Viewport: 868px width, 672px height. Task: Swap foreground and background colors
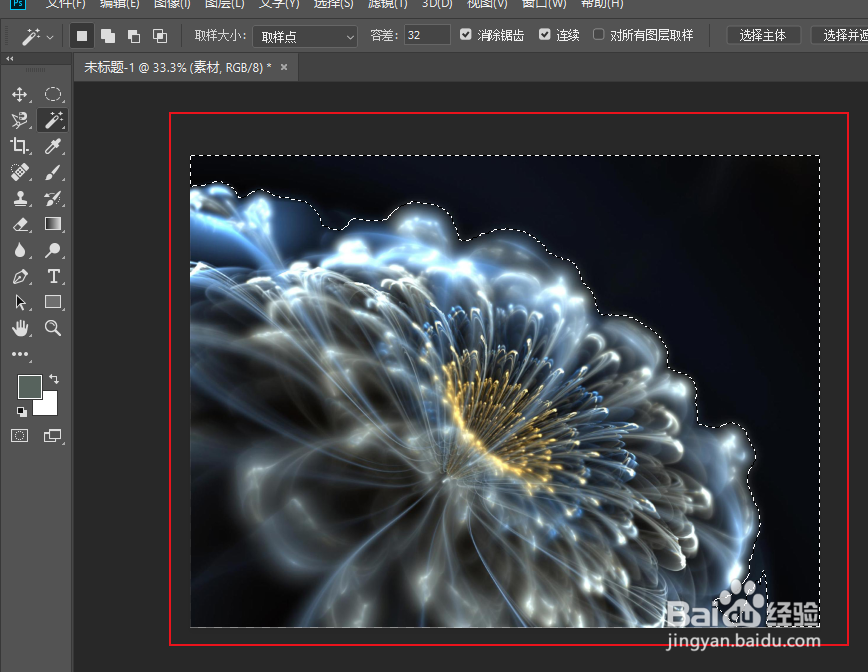pos(54,379)
